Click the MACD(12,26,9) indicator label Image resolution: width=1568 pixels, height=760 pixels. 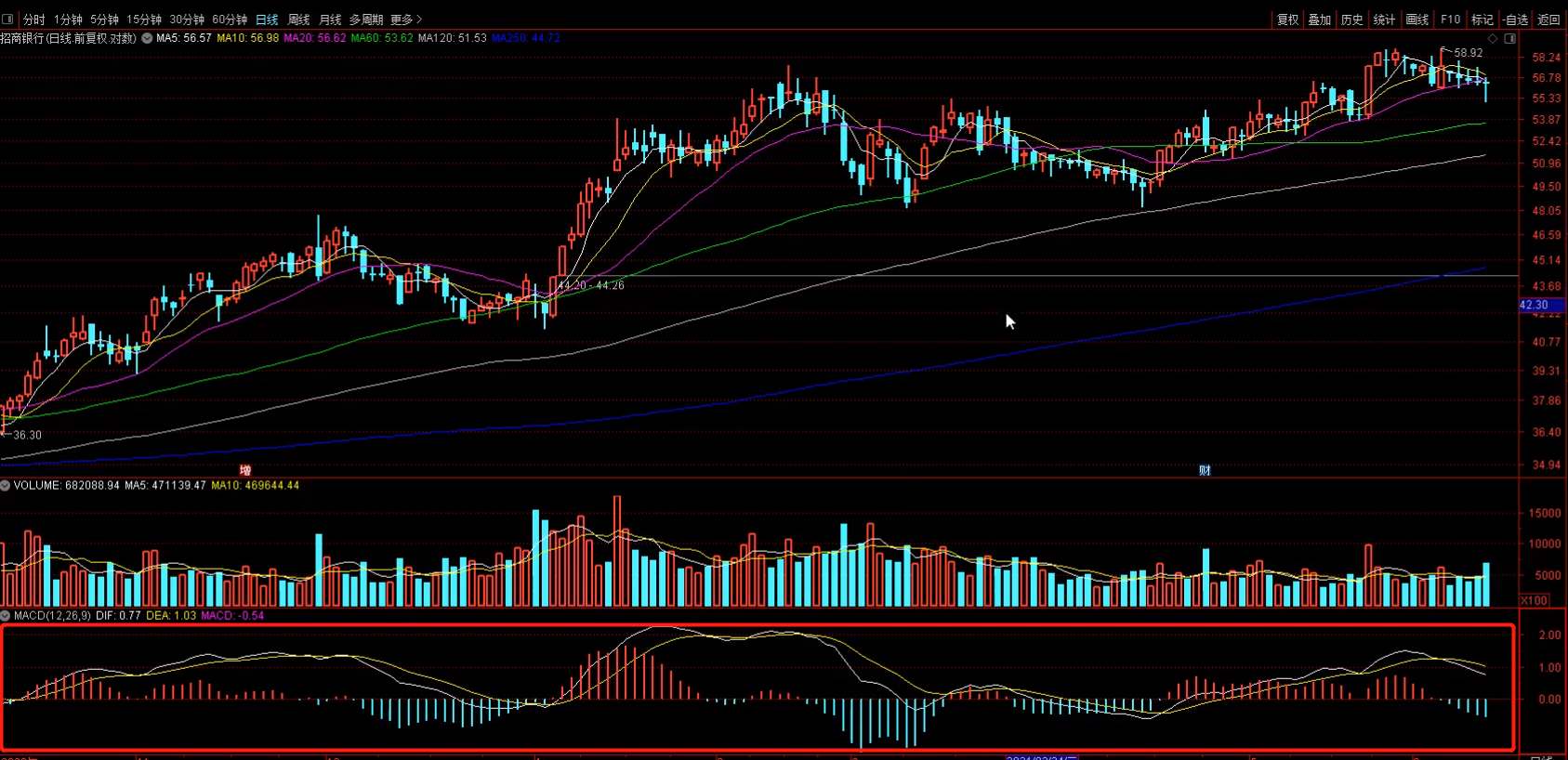tap(52, 615)
